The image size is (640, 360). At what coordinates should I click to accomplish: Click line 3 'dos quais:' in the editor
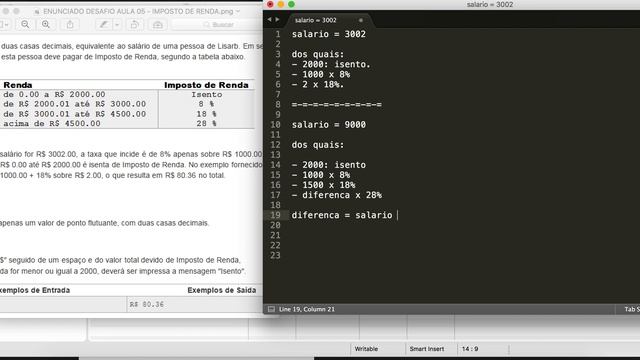[x=318, y=54]
